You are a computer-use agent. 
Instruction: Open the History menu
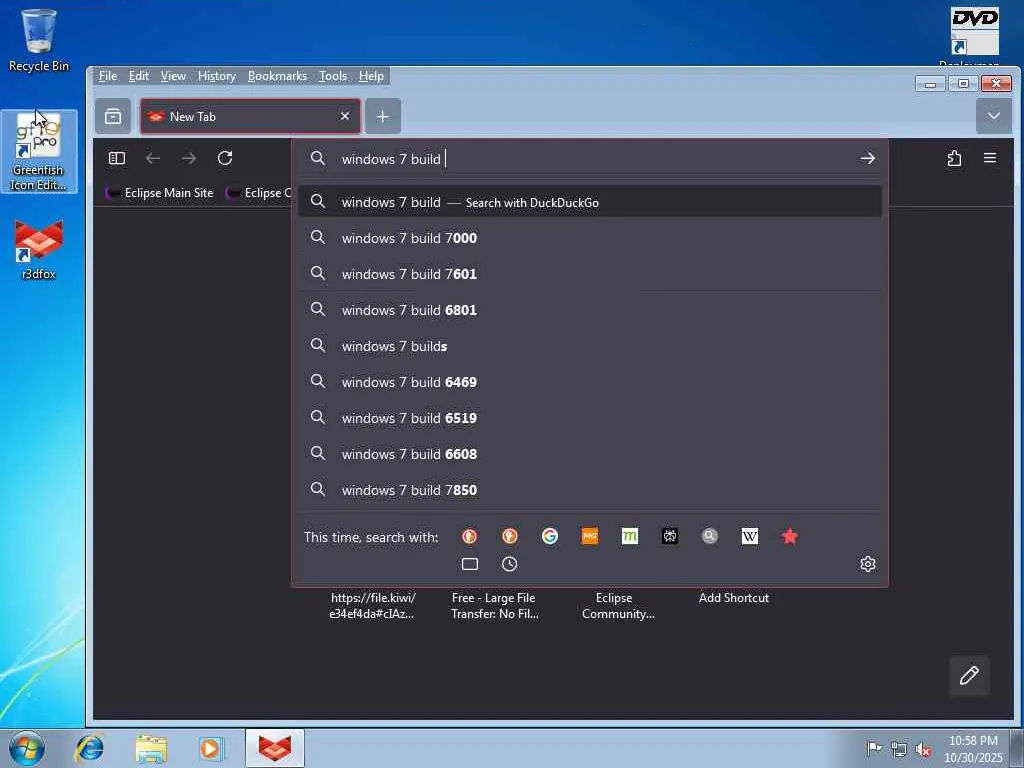(x=216, y=76)
